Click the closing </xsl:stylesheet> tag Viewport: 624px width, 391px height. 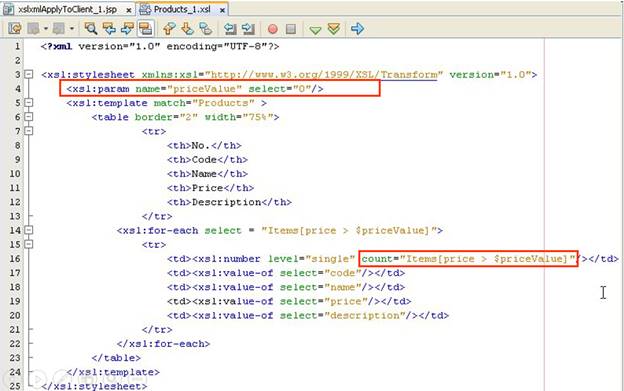(94, 386)
